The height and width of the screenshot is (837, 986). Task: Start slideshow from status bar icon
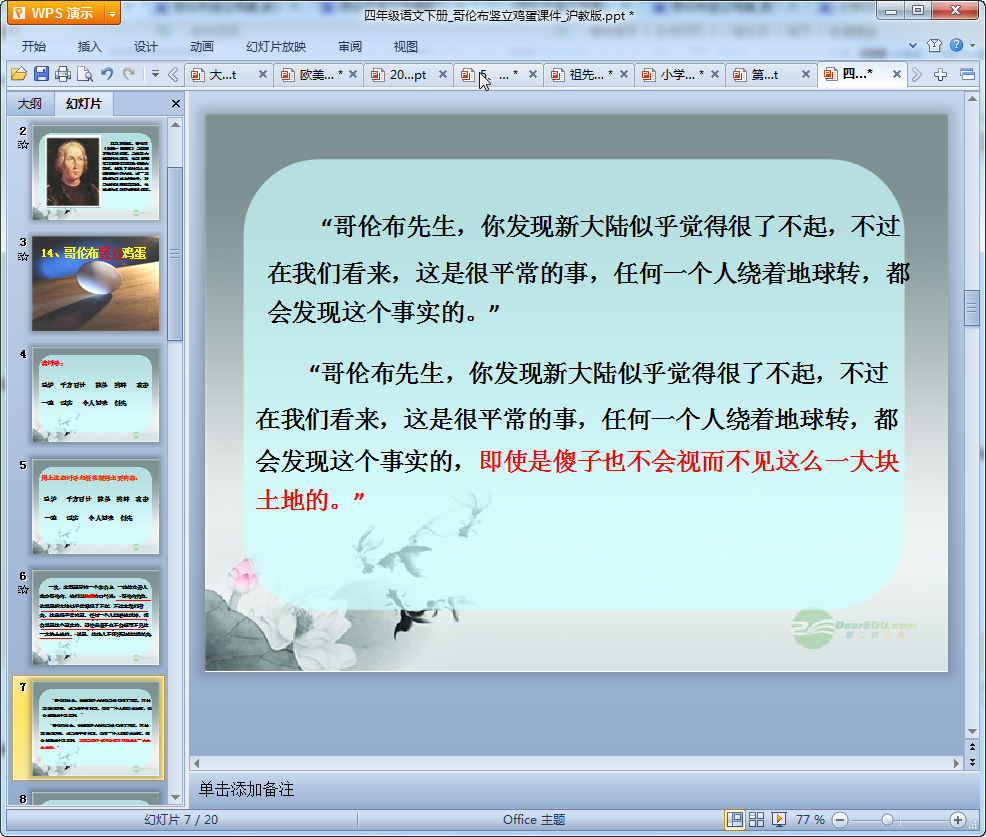[778, 819]
